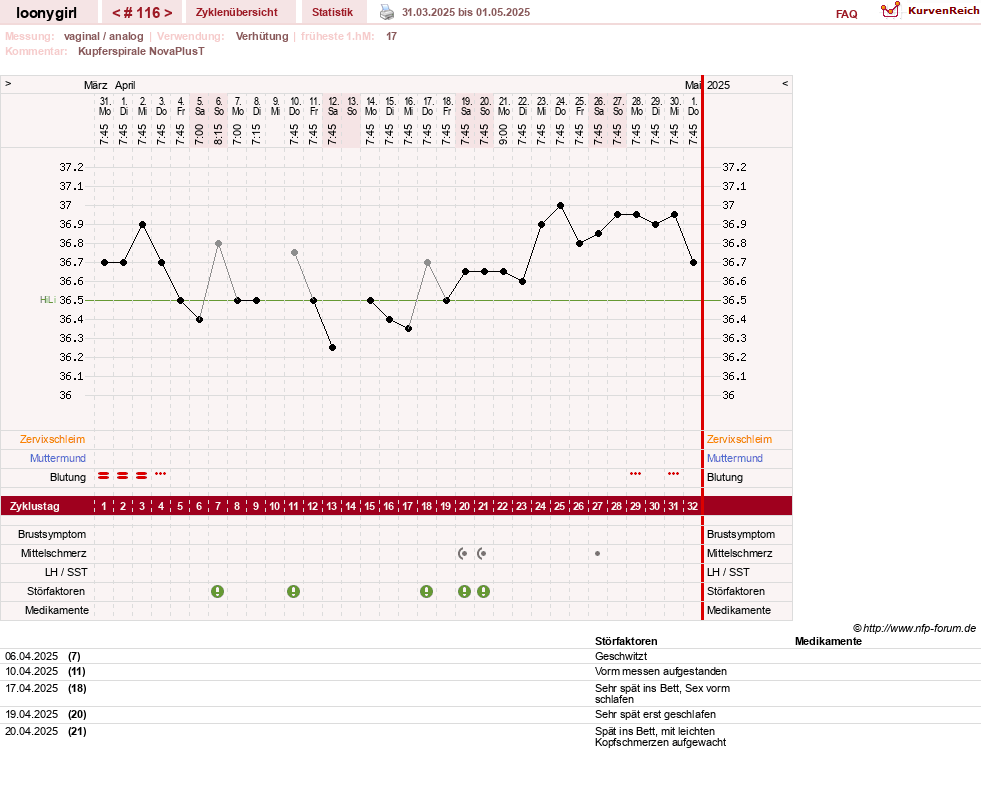Click the 'Geschwitzt' note
This screenshot has width=981, height=788.
tap(621, 657)
